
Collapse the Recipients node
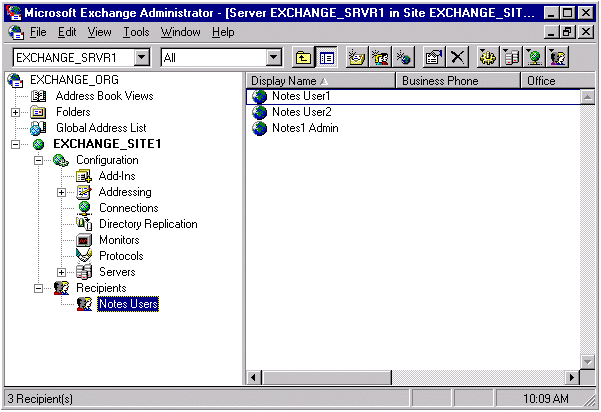pos(38,288)
